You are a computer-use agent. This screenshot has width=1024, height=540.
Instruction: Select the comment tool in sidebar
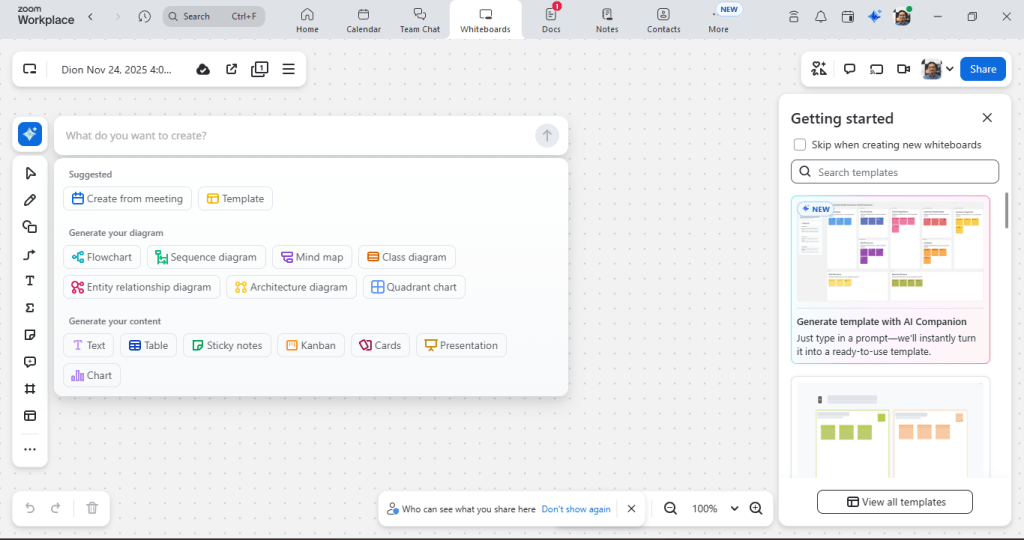coord(30,362)
